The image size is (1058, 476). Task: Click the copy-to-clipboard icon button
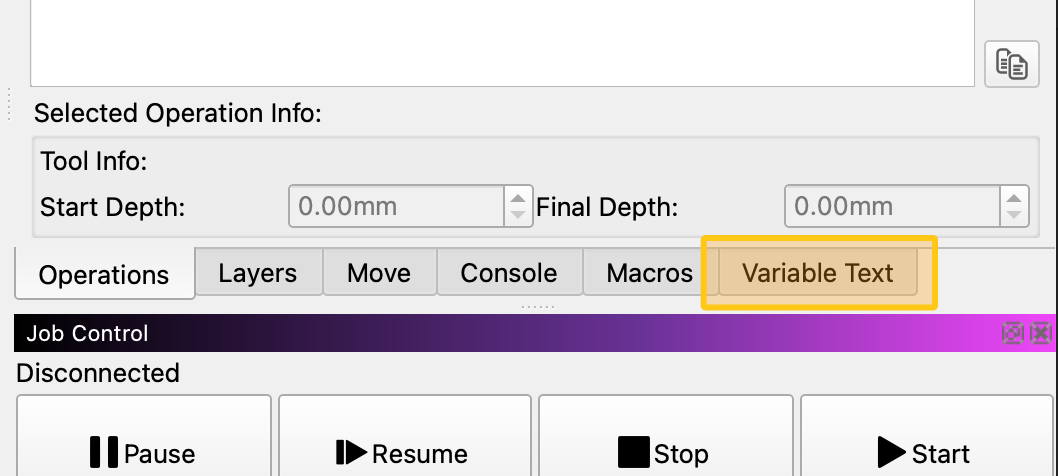coord(1012,66)
